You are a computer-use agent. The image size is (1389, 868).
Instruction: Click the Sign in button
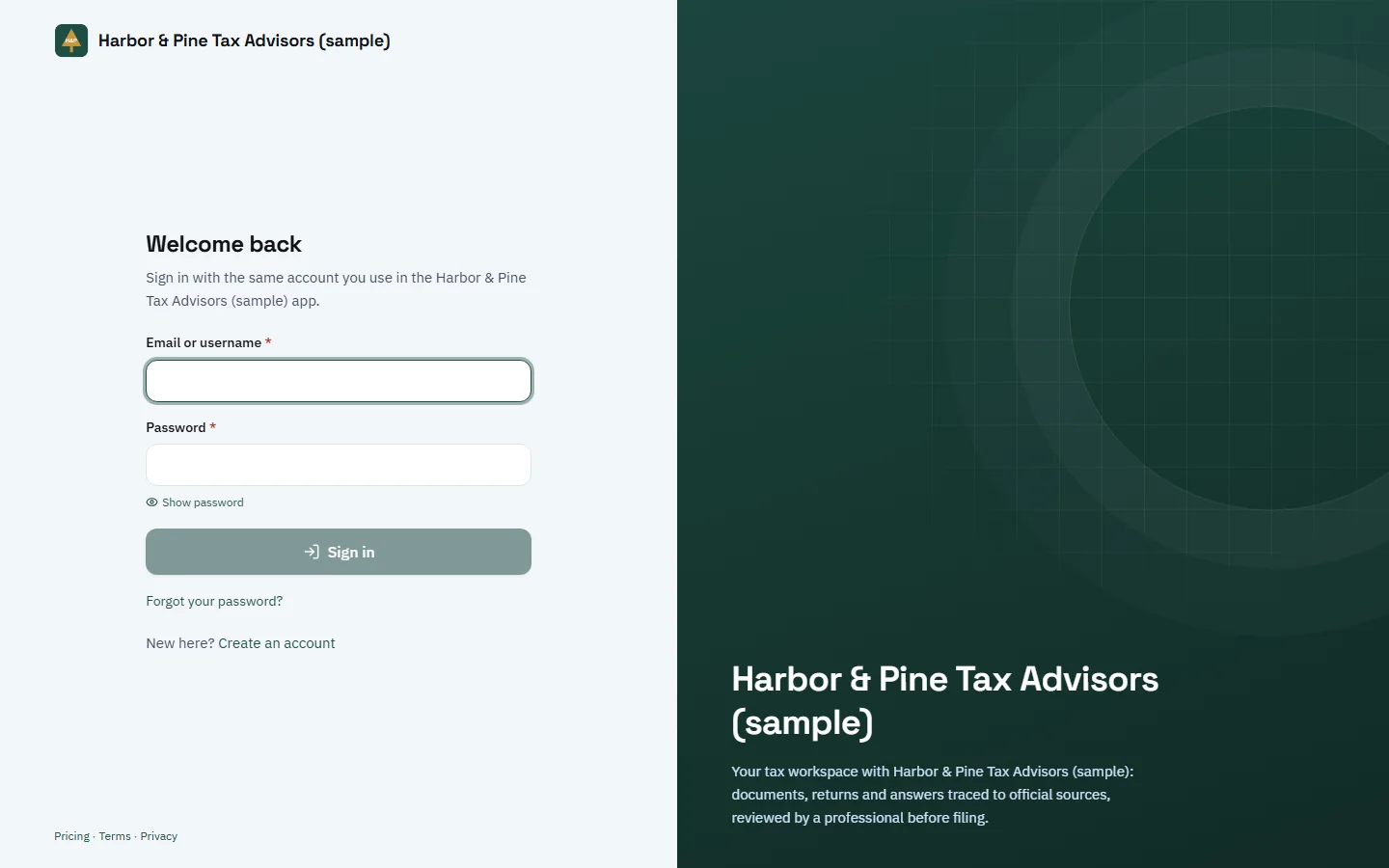(339, 552)
